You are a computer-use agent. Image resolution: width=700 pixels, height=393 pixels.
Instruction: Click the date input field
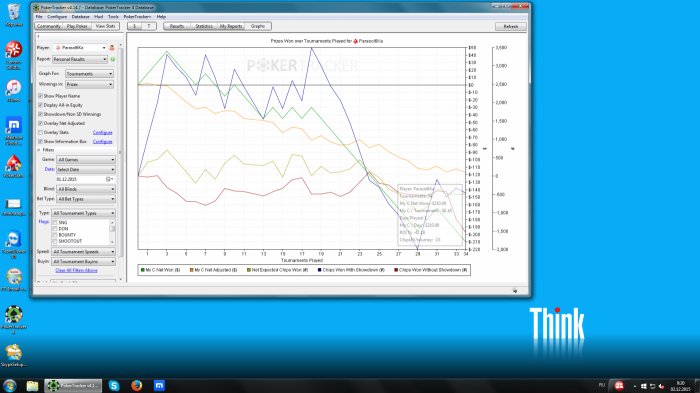click(80, 179)
